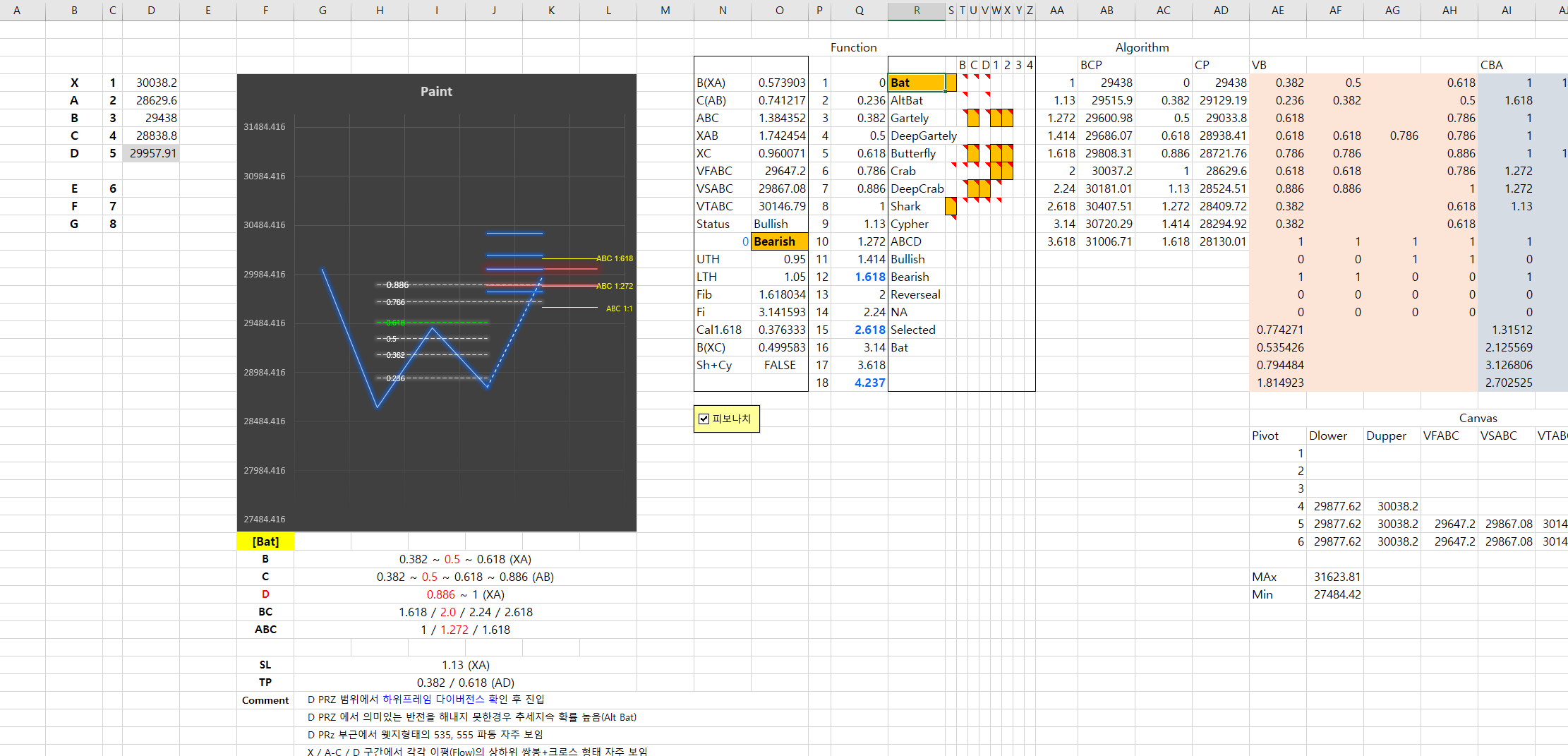Select the Cypher cell
Viewport: 1568px width, 756px height.
tap(916, 224)
